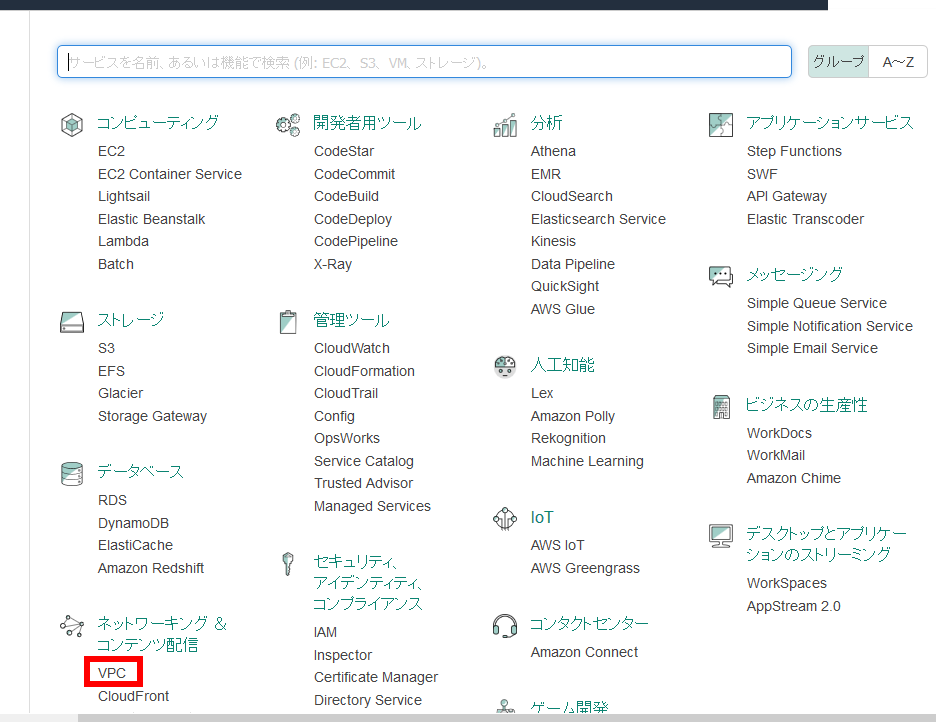Viewport: 936px width, 722px height.
Task: Open Simple Queue Service
Action: click(817, 303)
